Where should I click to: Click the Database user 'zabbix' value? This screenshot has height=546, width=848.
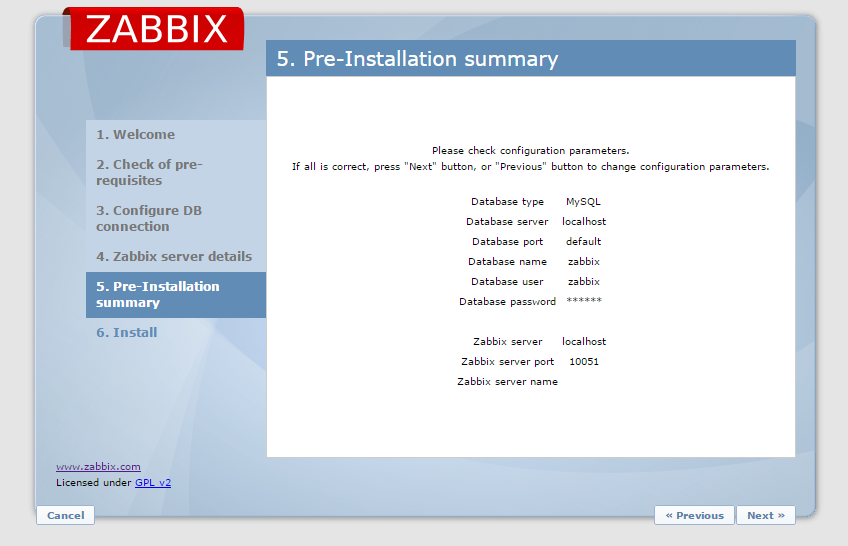(x=584, y=282)
